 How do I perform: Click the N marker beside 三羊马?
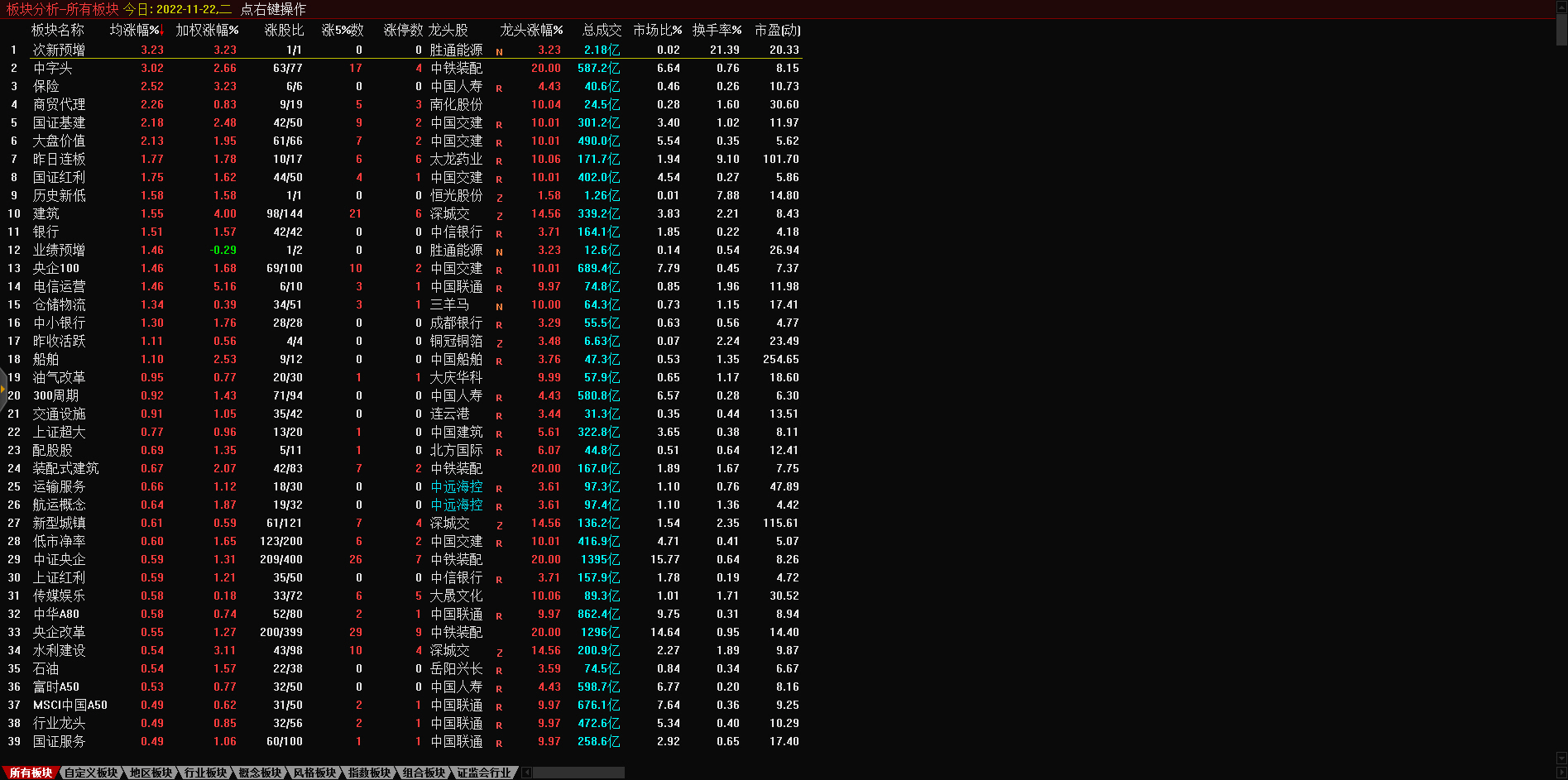[499, 307]
